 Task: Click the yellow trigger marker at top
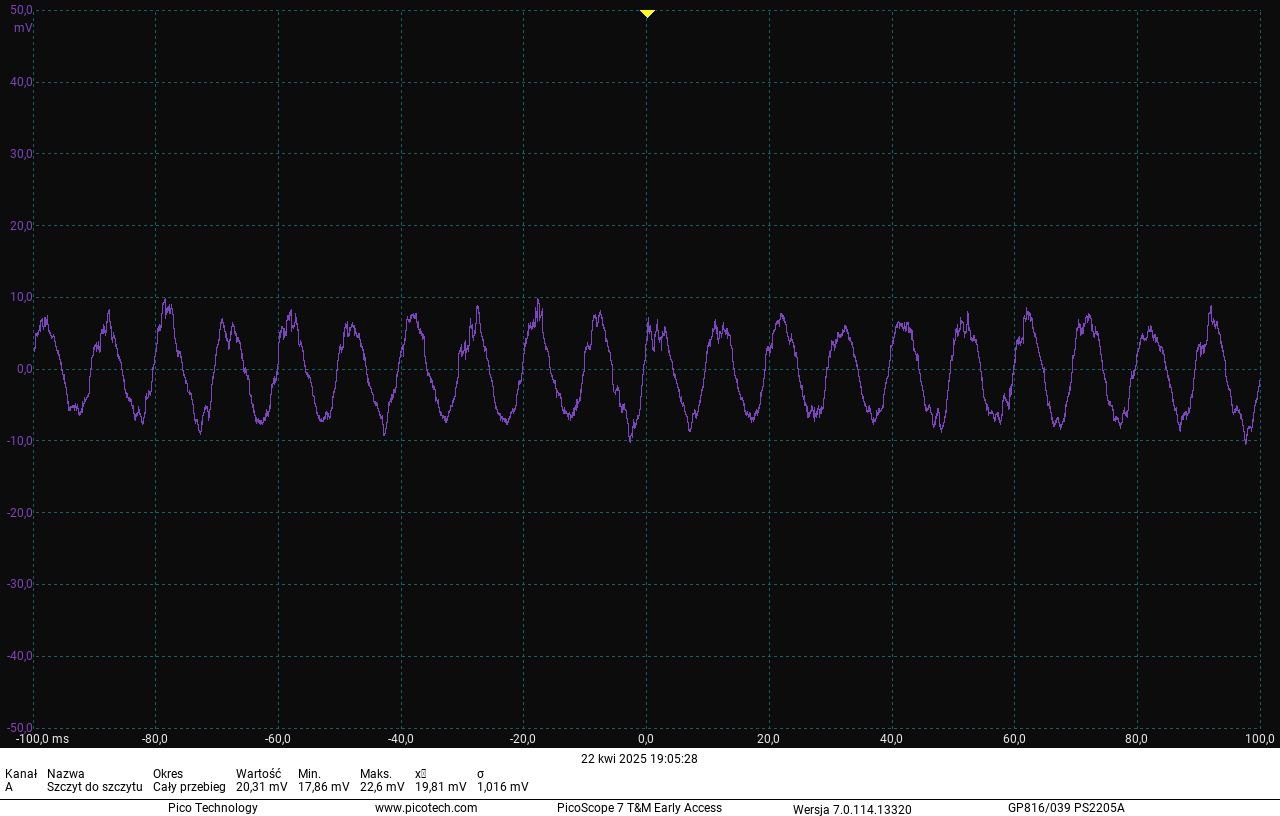[x=647, y=14]
